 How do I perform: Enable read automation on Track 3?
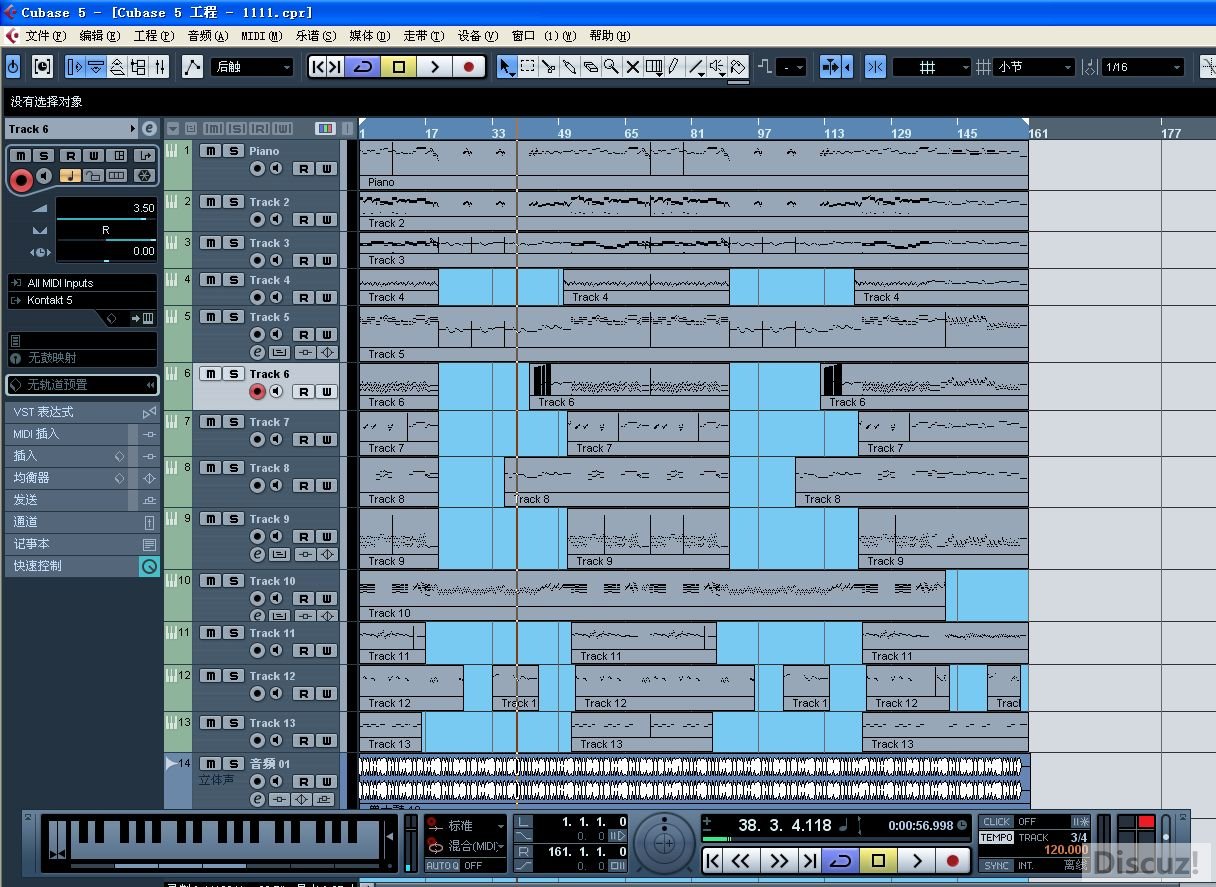point(304,261)
